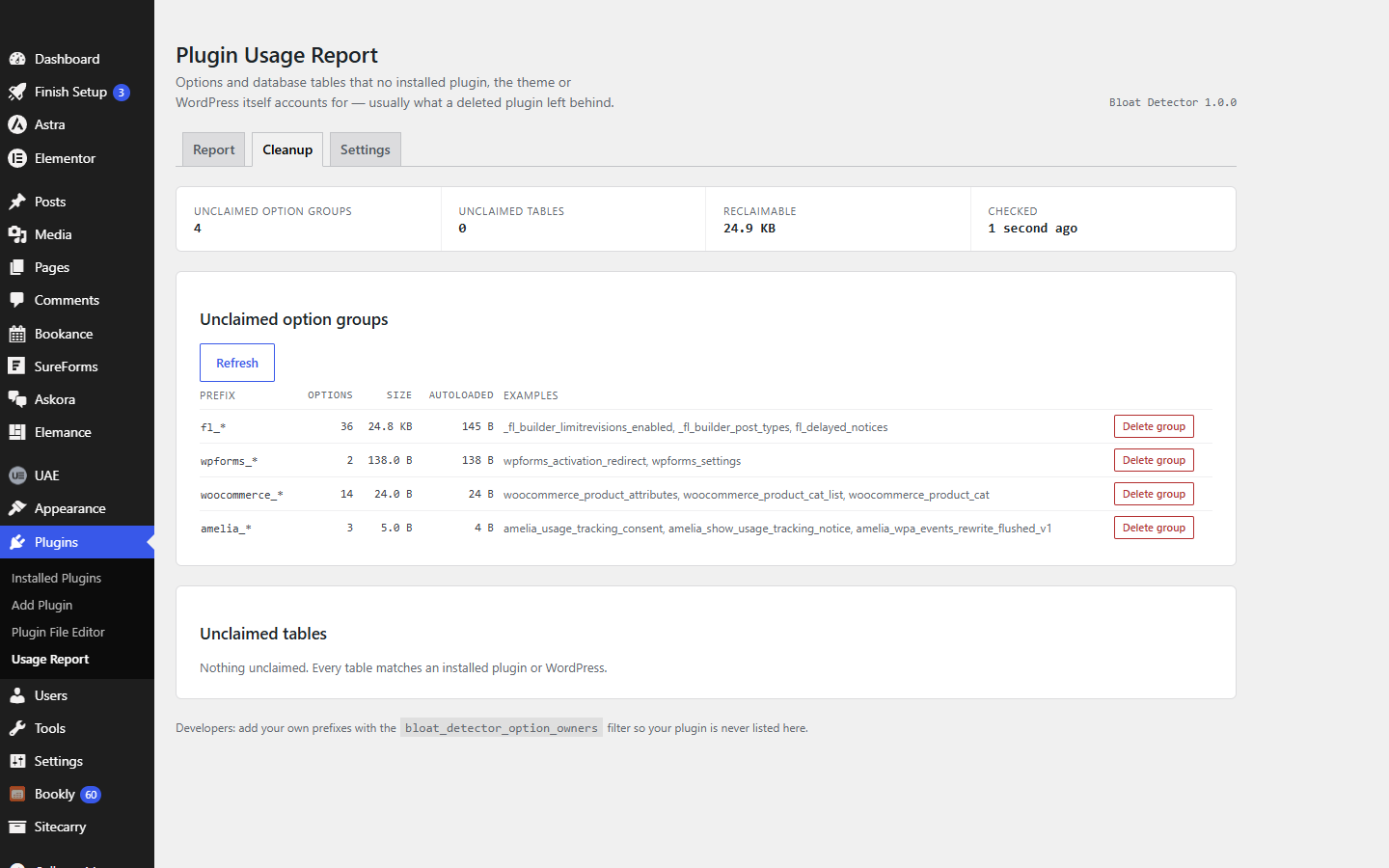
Task: Click the Bloat Detector 1.0.0 version text
Action: click(x=1173, y=102)
